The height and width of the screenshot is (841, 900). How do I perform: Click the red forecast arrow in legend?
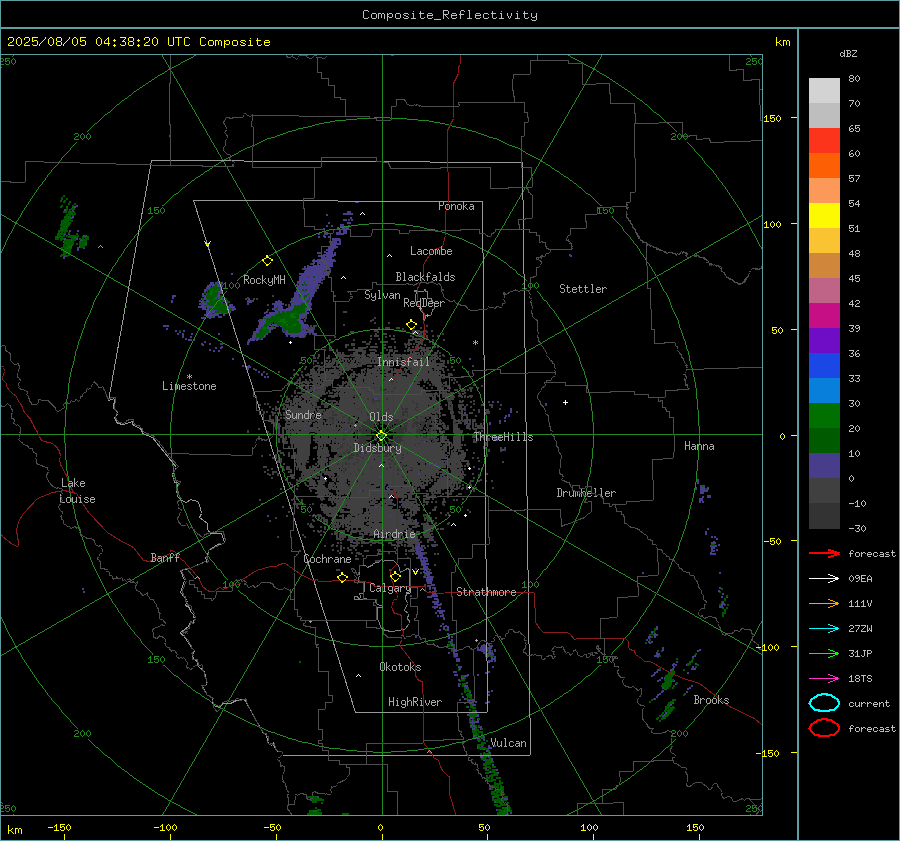coord(824,553)
